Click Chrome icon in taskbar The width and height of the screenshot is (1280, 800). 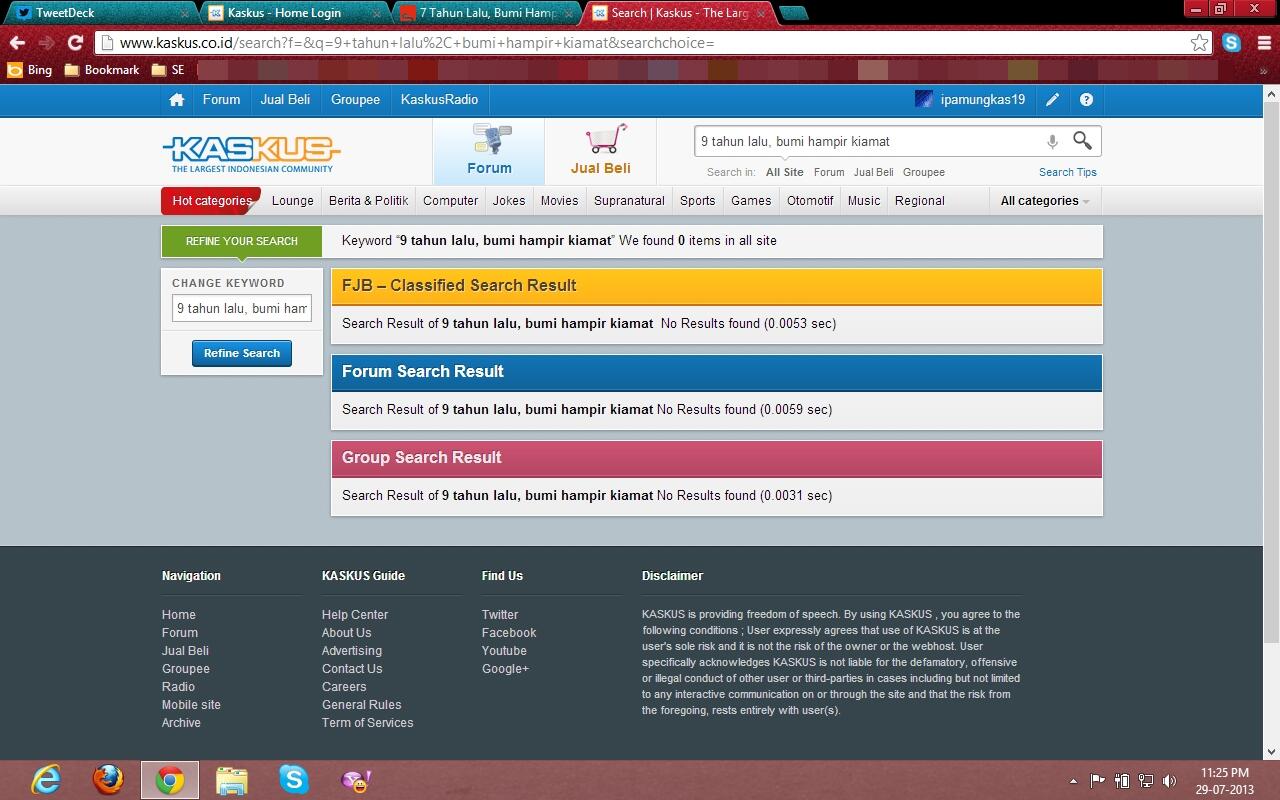170,779
